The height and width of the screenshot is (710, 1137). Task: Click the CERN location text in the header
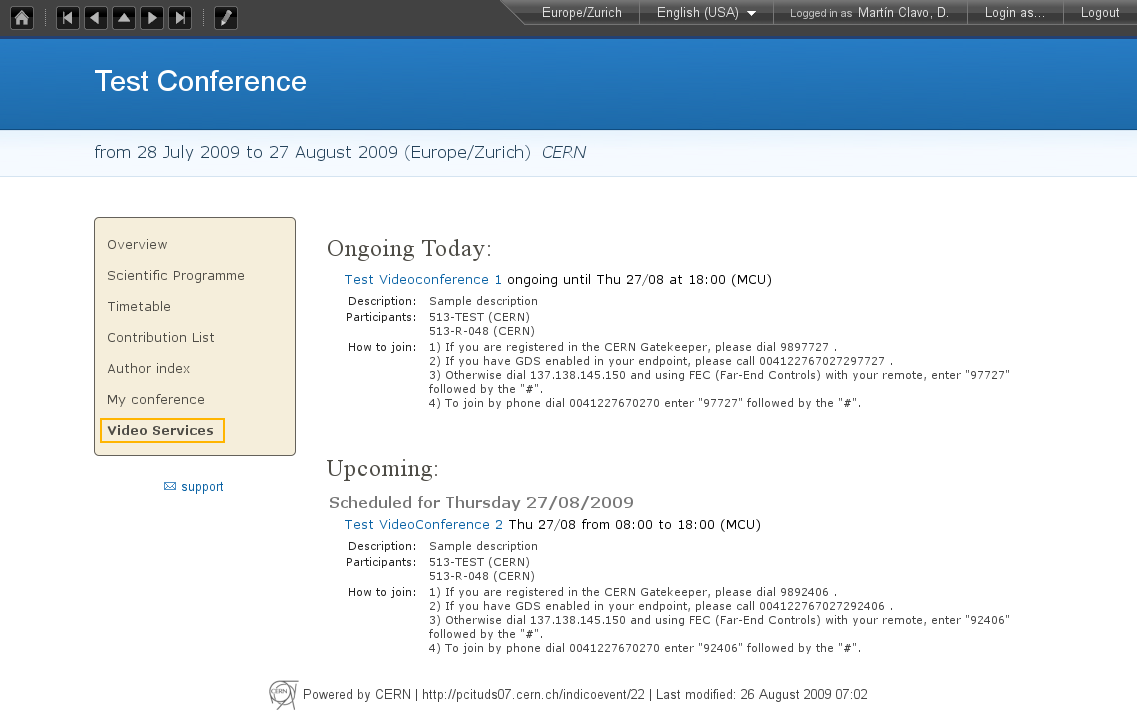[x=564, y=152]
